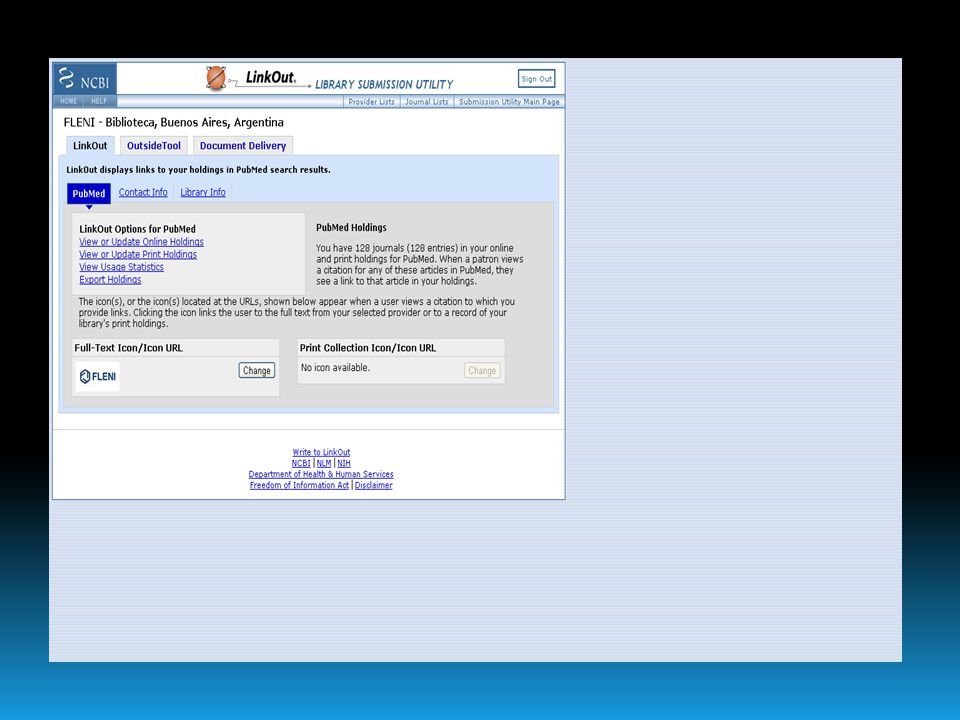Open View or Update Print Holdings
The image size is (960, 720).
(x=138, y=254)
